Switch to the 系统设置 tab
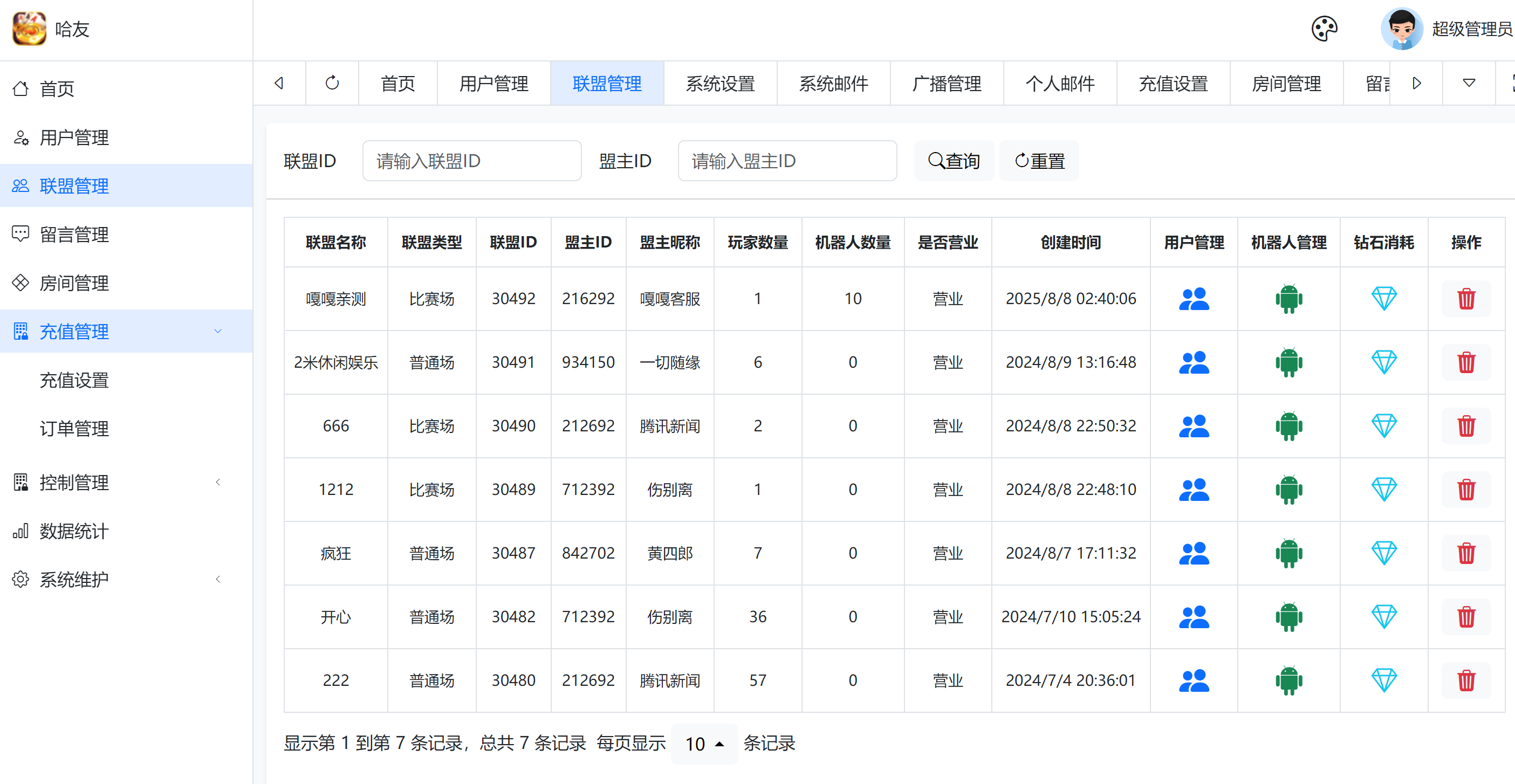Viewport: 1515px width, 784px height. click(x=720, y=83)
